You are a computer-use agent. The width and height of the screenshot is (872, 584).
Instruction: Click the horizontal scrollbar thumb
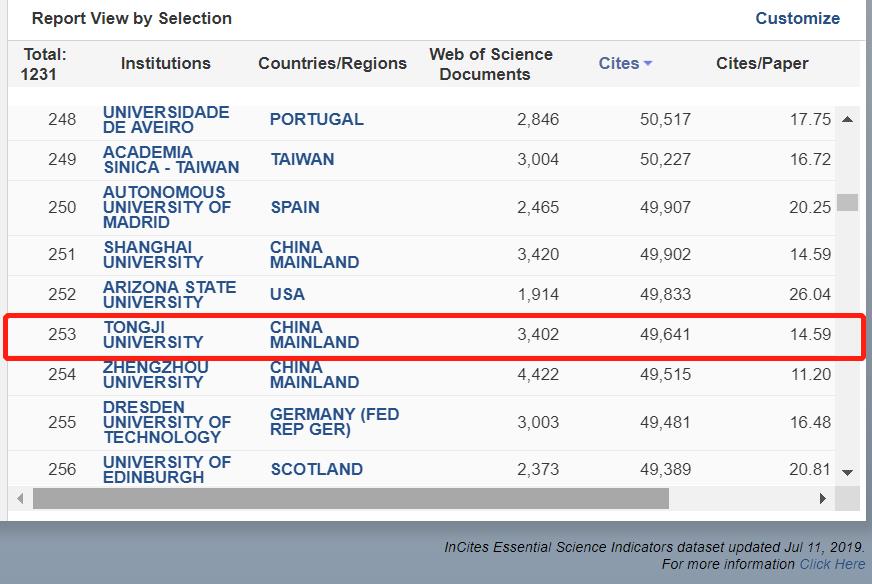[x=350, y=498]
